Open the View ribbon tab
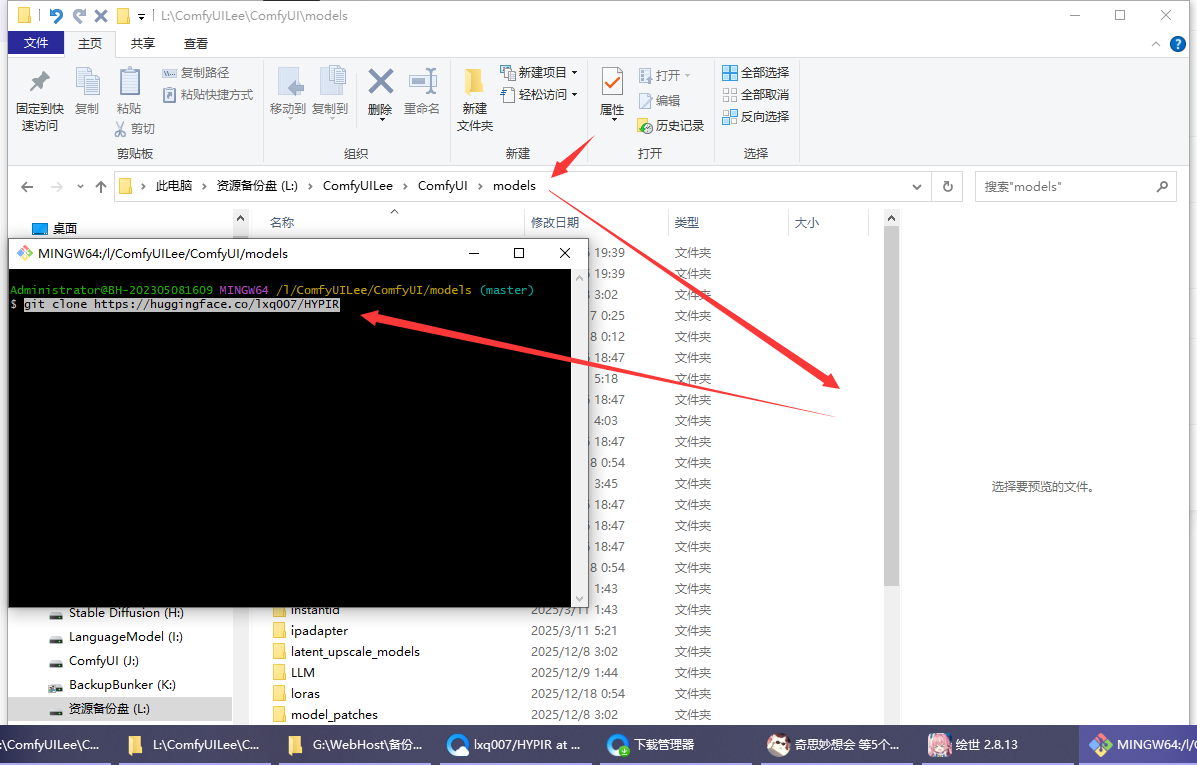Viewport: 1197px width, 765px height. (196, 44)
